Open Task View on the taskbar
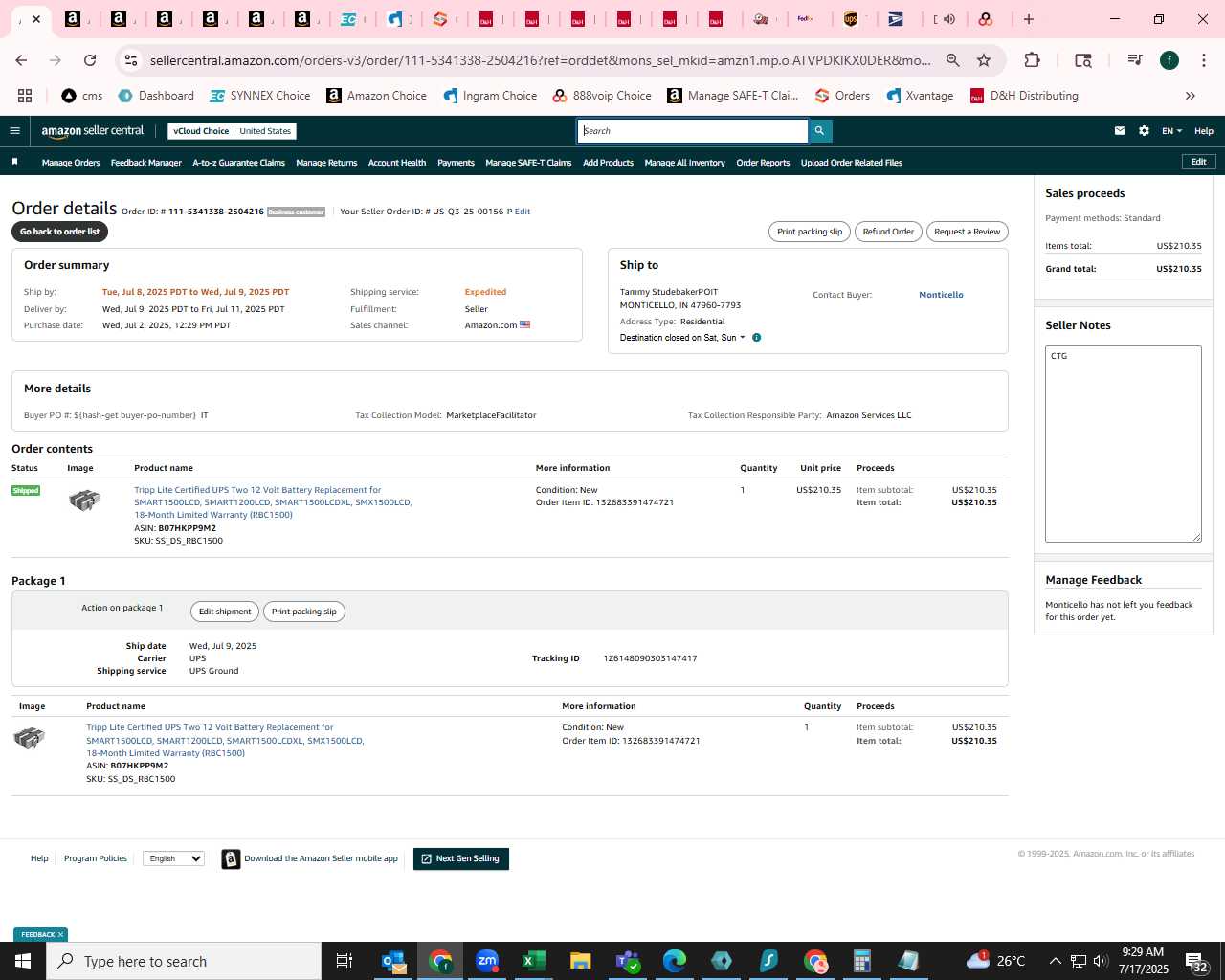The height and width of the screenshot is (980, 1225). 345,961
